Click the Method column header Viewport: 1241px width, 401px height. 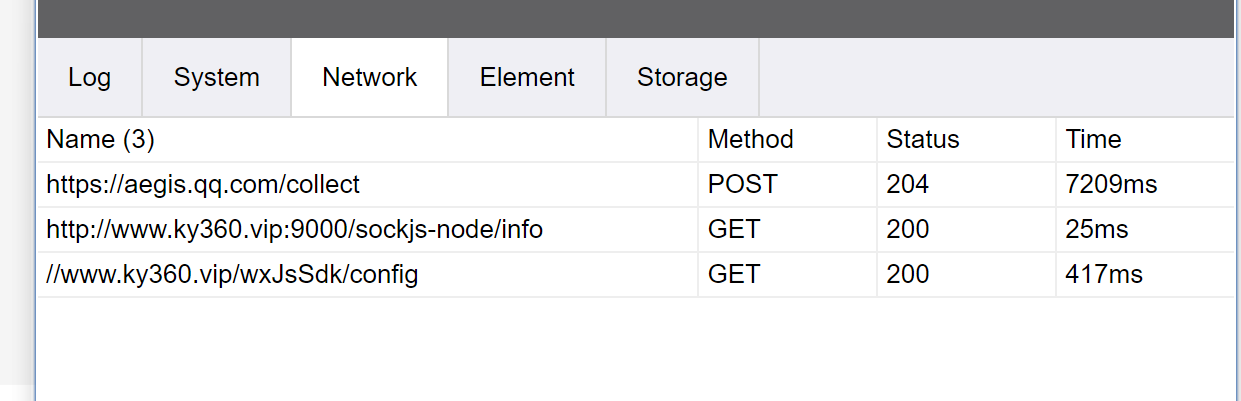750,140
